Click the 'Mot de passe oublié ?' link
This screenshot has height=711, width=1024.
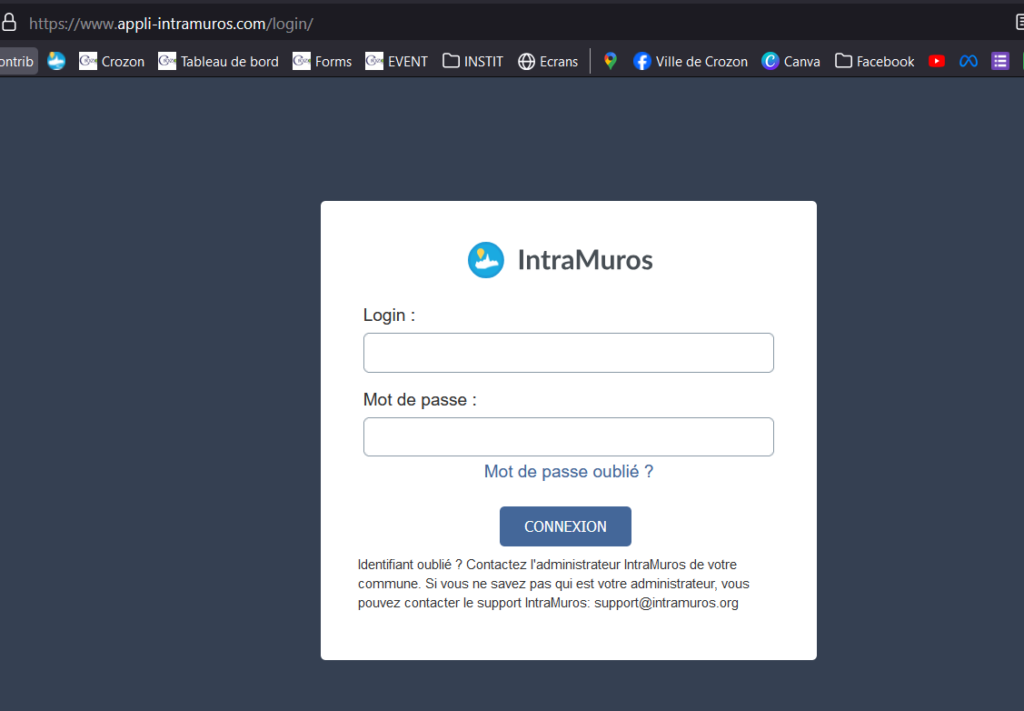pos(568,471)
